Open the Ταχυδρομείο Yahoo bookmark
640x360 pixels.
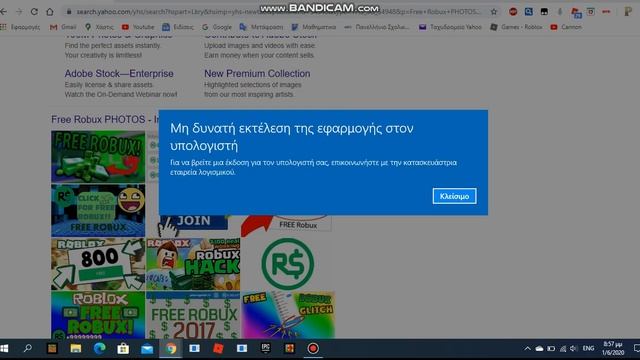(x=451, y=27)
